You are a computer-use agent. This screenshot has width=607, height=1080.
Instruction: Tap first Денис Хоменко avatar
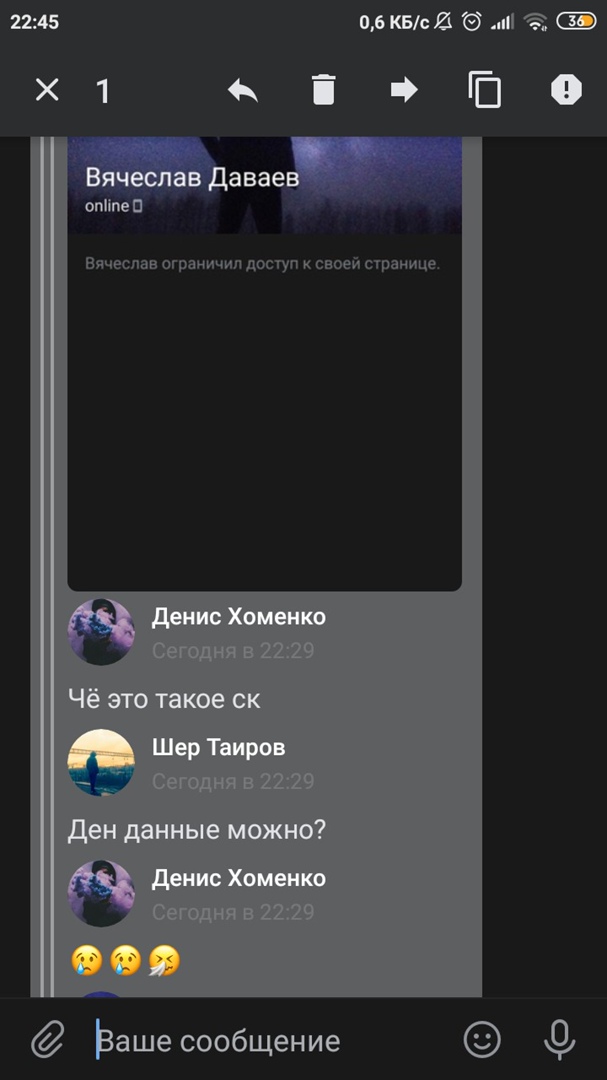101,632
